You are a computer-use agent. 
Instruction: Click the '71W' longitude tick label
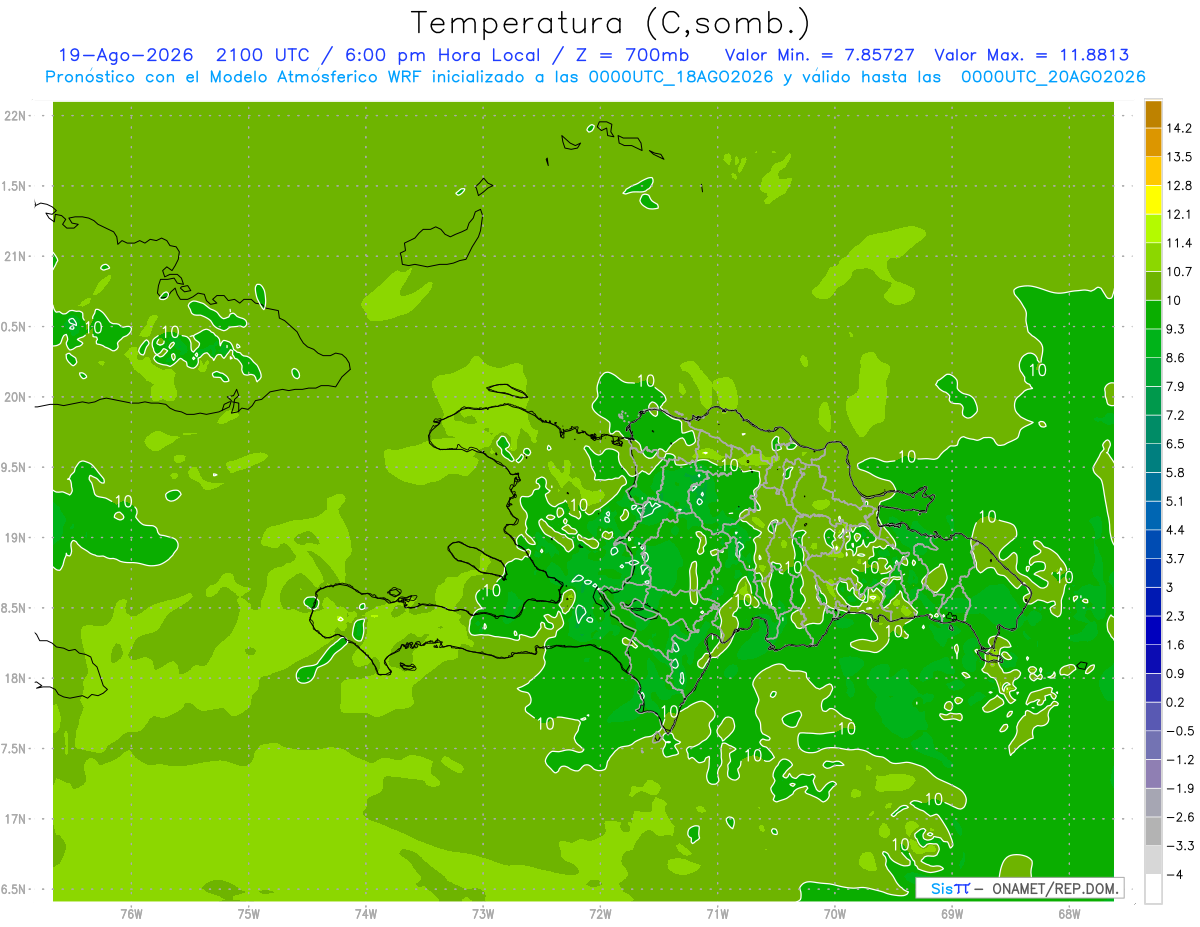(717, 913)
